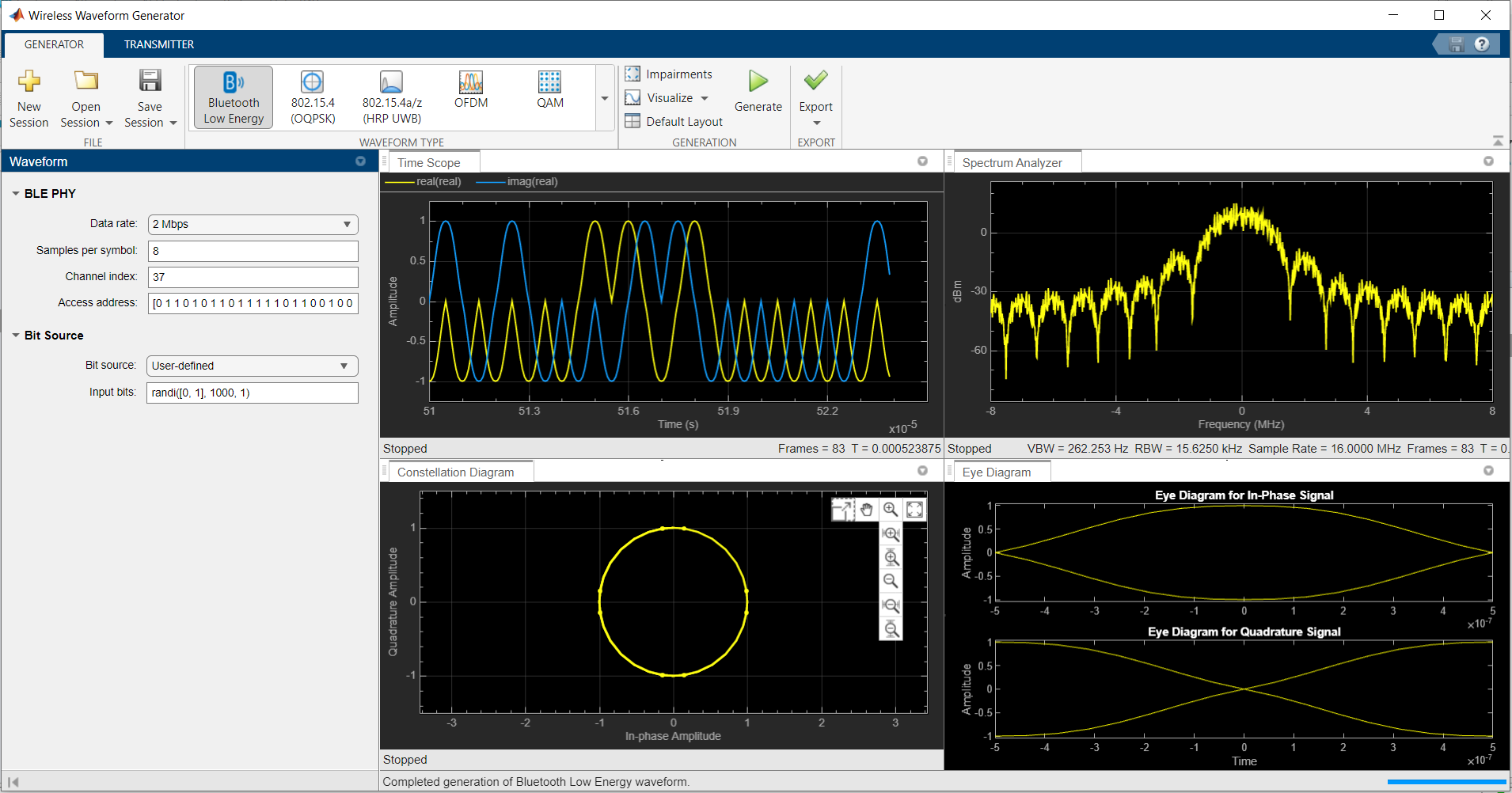Click the zoom out magnifier in Constellation Diagram
This screenshot has height=793, width=1512.
pos(891,581)
